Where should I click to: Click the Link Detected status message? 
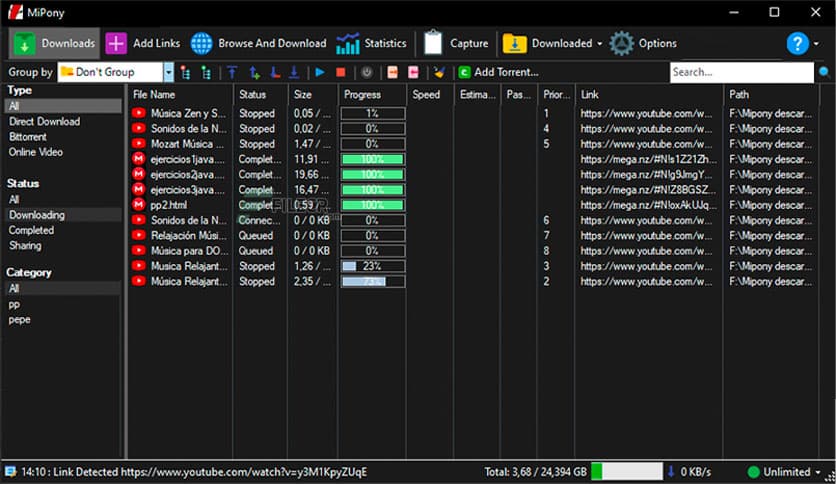(x=194, y=472)
